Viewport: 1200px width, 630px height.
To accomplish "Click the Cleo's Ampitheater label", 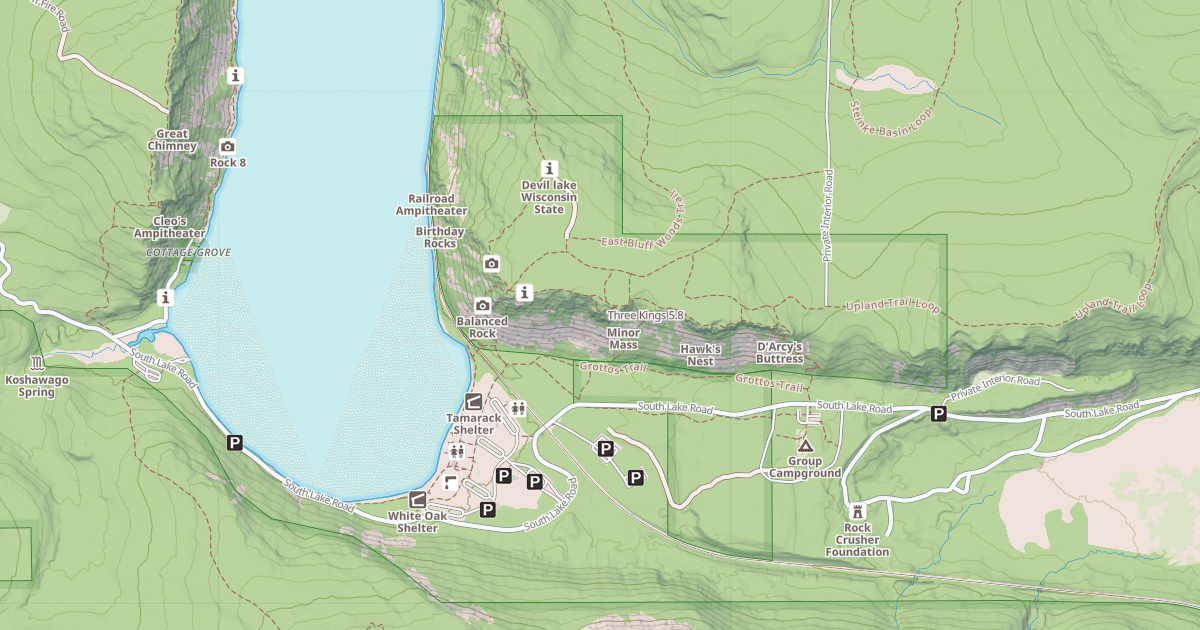I will point(170,227).
